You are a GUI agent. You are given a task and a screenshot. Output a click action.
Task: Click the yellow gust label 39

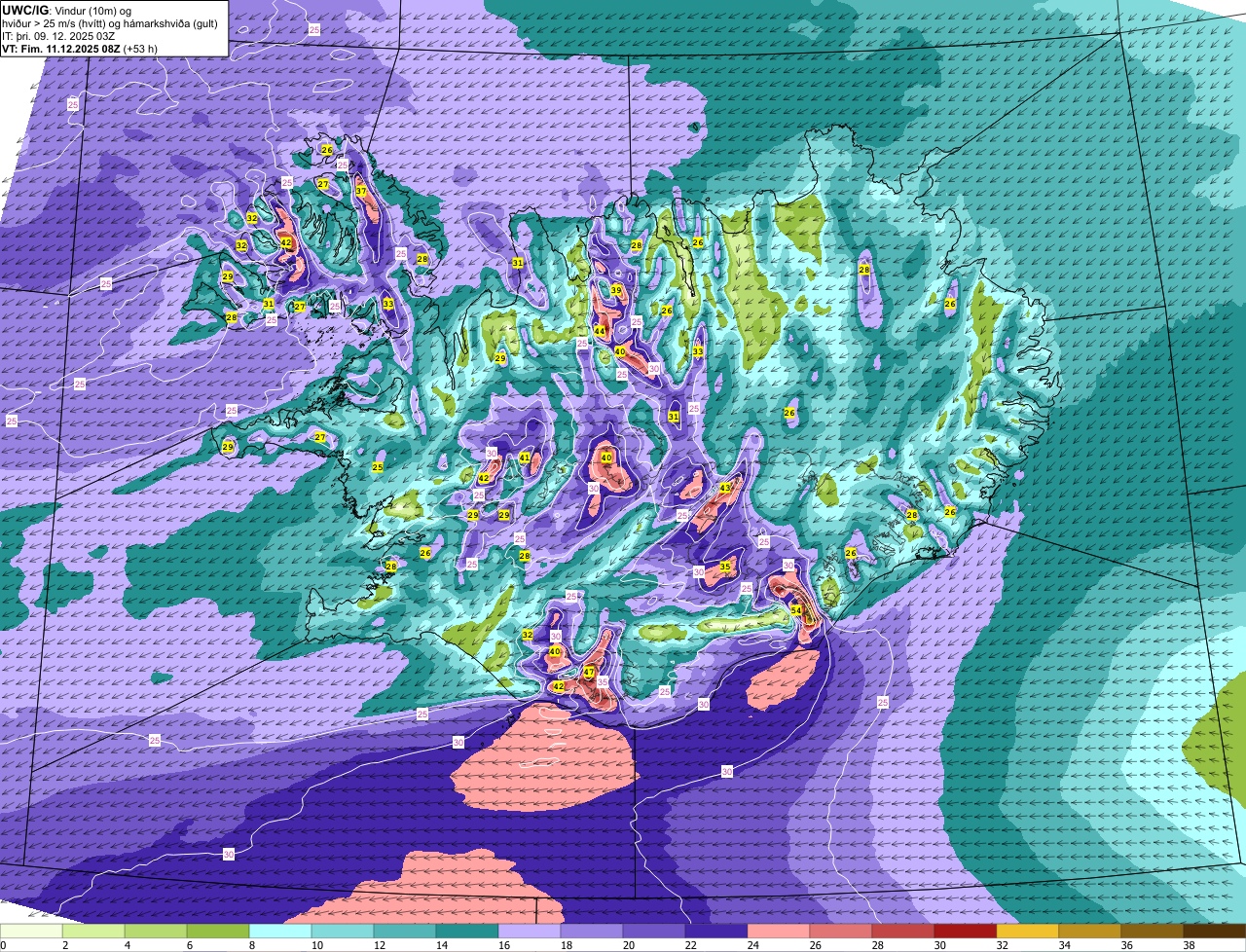pos(616,290)
